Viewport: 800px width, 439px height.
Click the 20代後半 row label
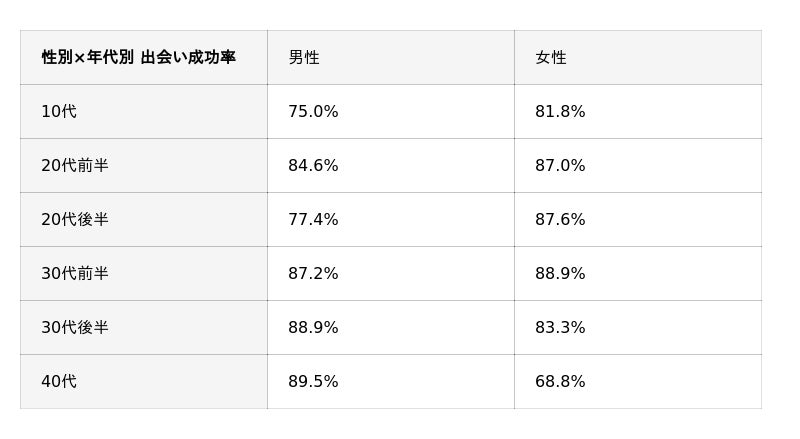coord(75,220)
